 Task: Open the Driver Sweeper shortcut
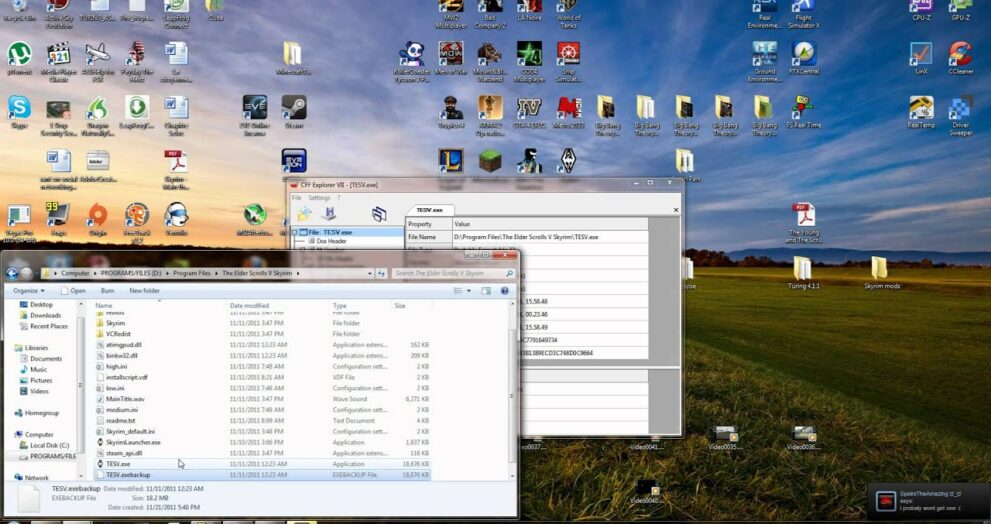960,107
